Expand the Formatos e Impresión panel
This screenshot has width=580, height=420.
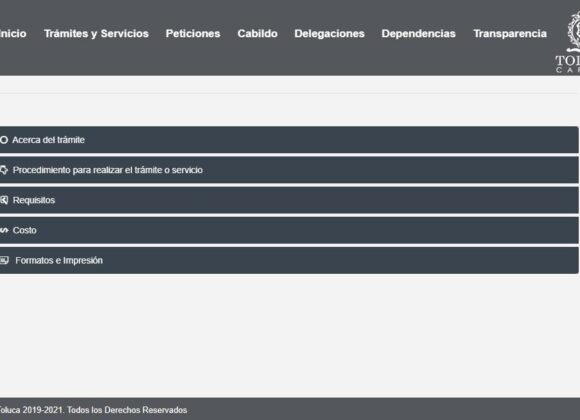point(289,261)
